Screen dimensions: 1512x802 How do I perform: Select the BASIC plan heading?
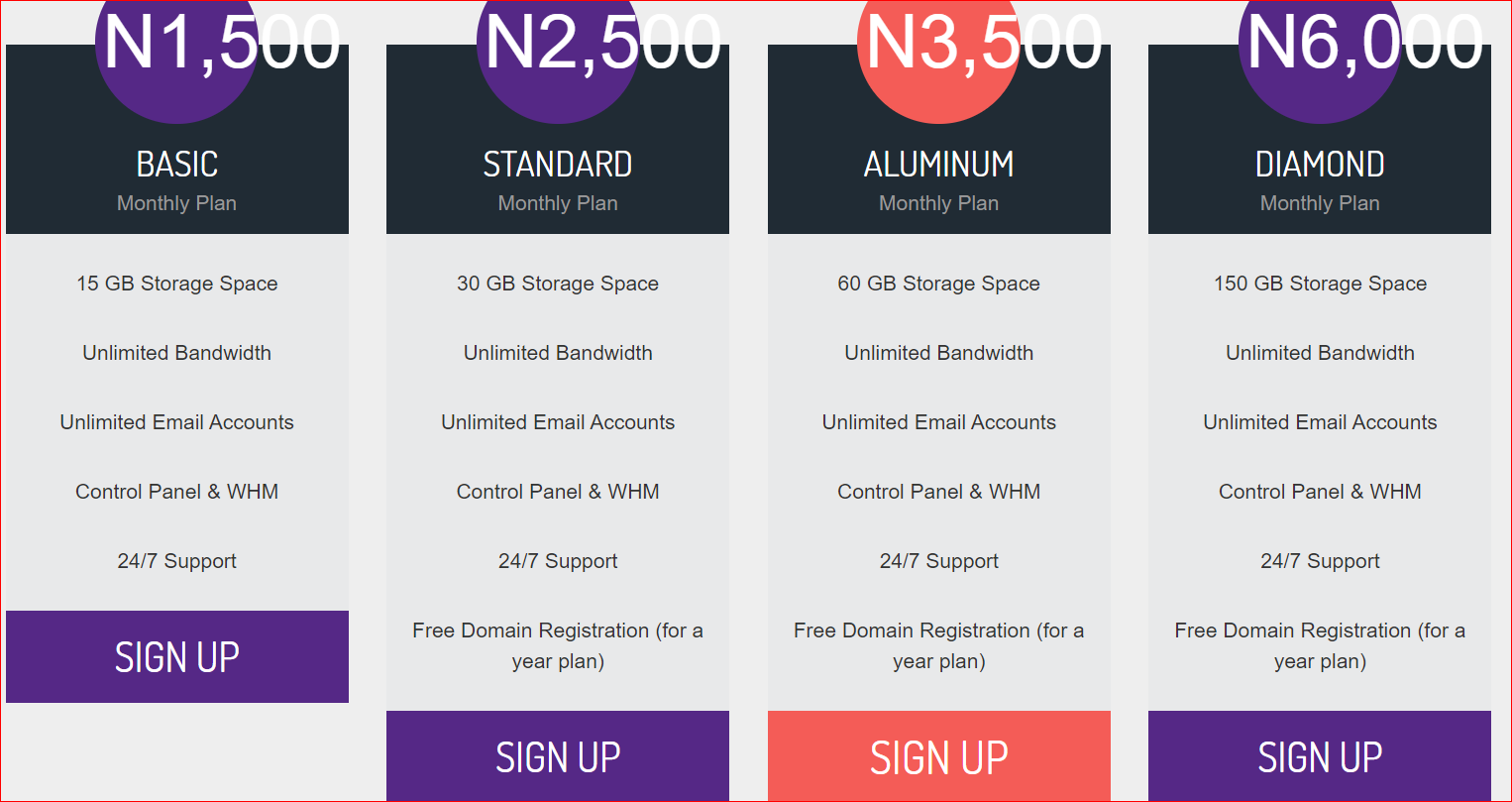pos(177,164)
